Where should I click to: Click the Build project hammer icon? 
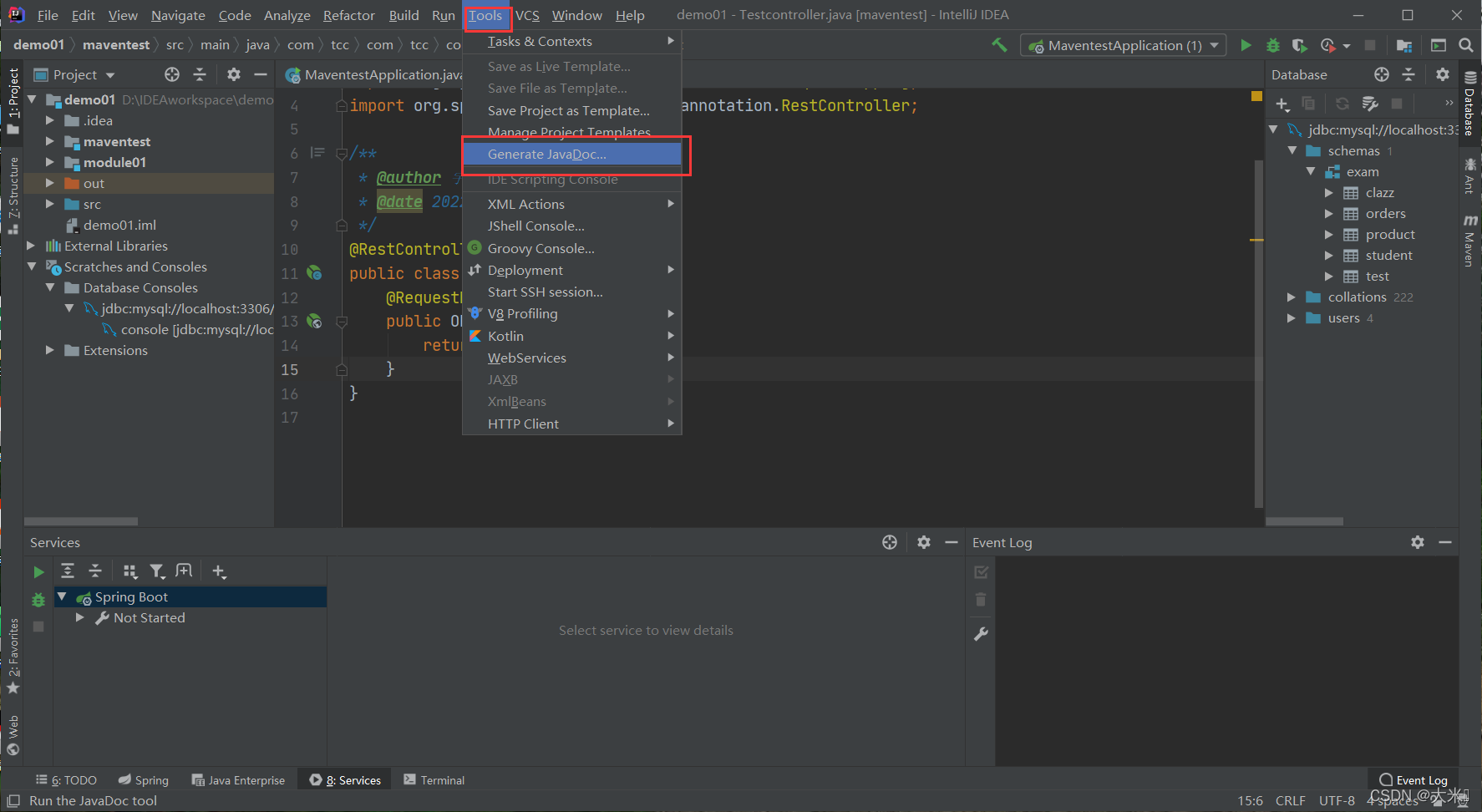(999, 45)
